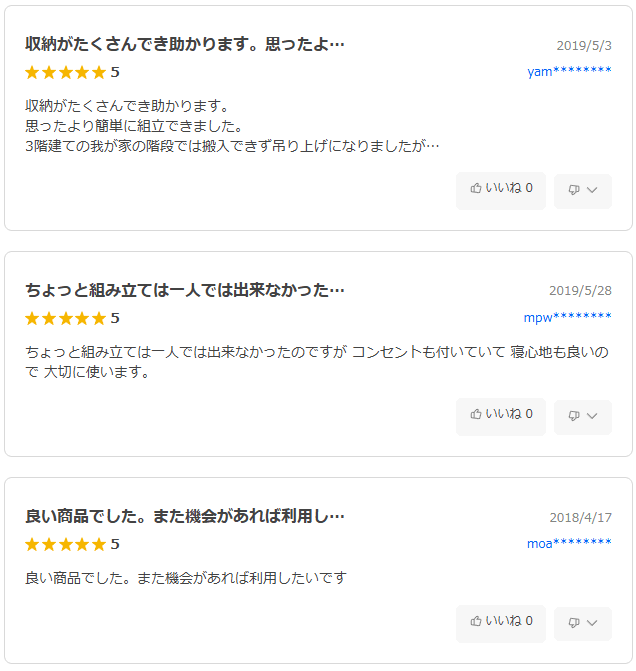This screenshot has width=636, height=671.
Task: Click the review title 収納がたくさんでき助かります
Action: pyautogui.click(x=185, y=45)
